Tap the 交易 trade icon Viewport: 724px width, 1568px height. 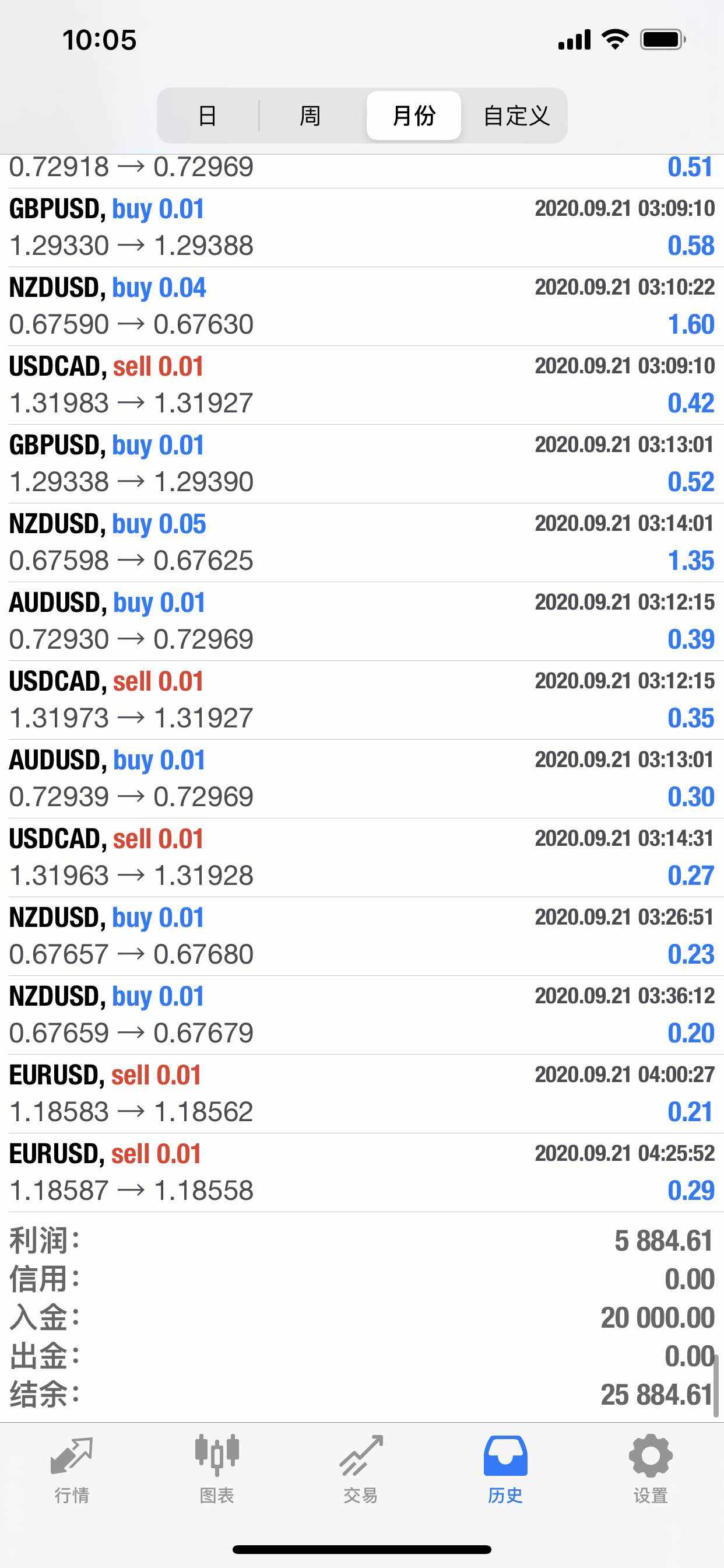click(361, 1457)
